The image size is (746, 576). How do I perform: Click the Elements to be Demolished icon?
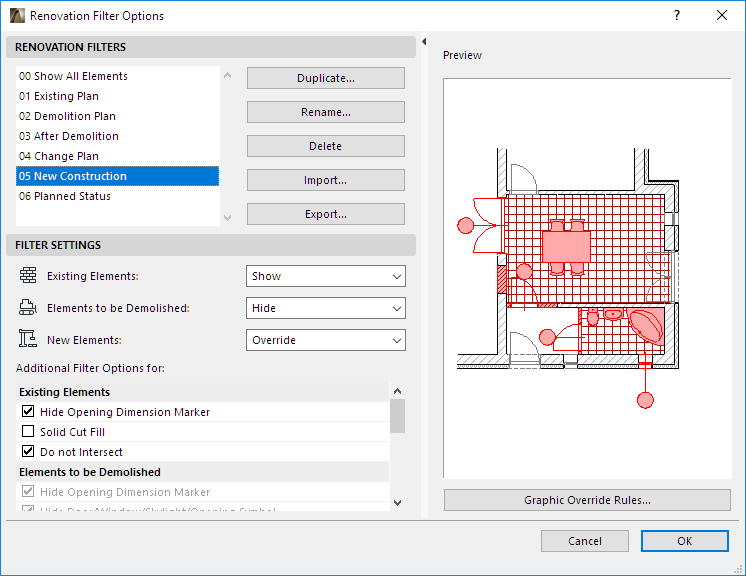[x=28, y=308]
